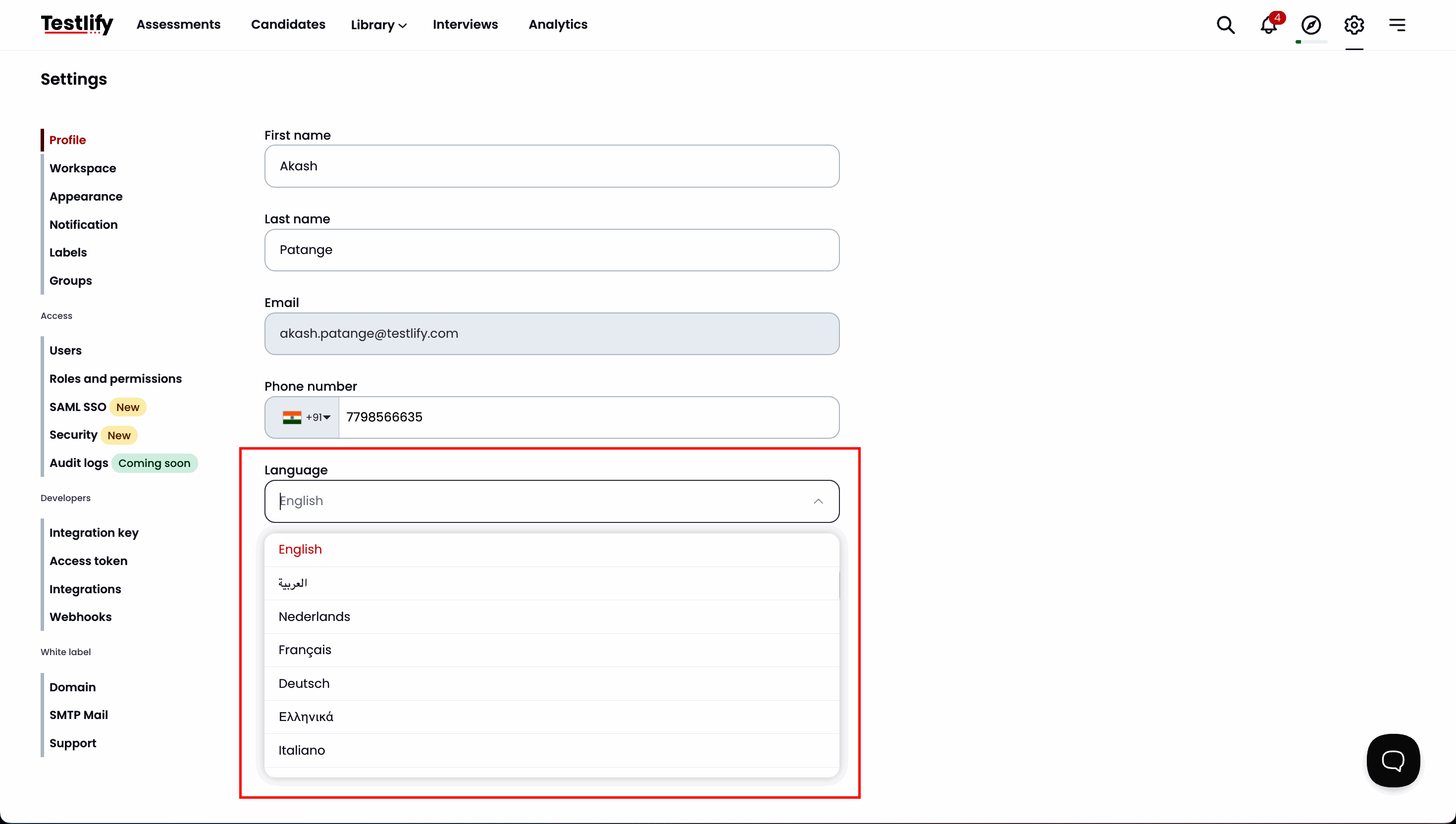Open the settings gear icon

pyautogui.click(x=1353, y=25)
